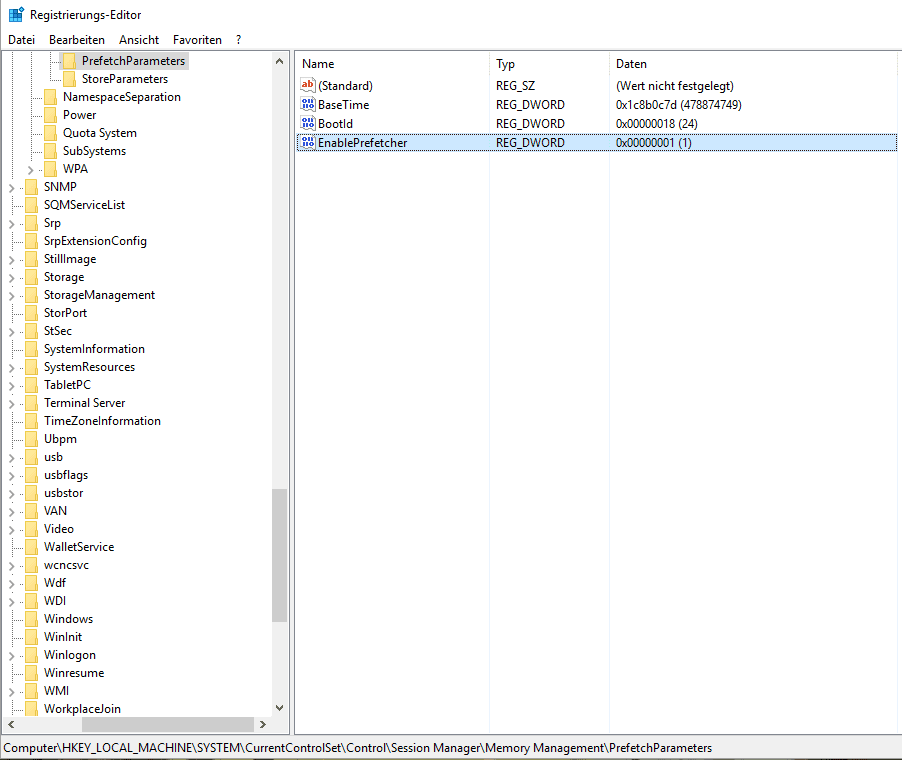The width and height of the screenshot is (902, 760).
Task: Click the NamespaceSeparation folder icon
Action: [x=51, y=97]
